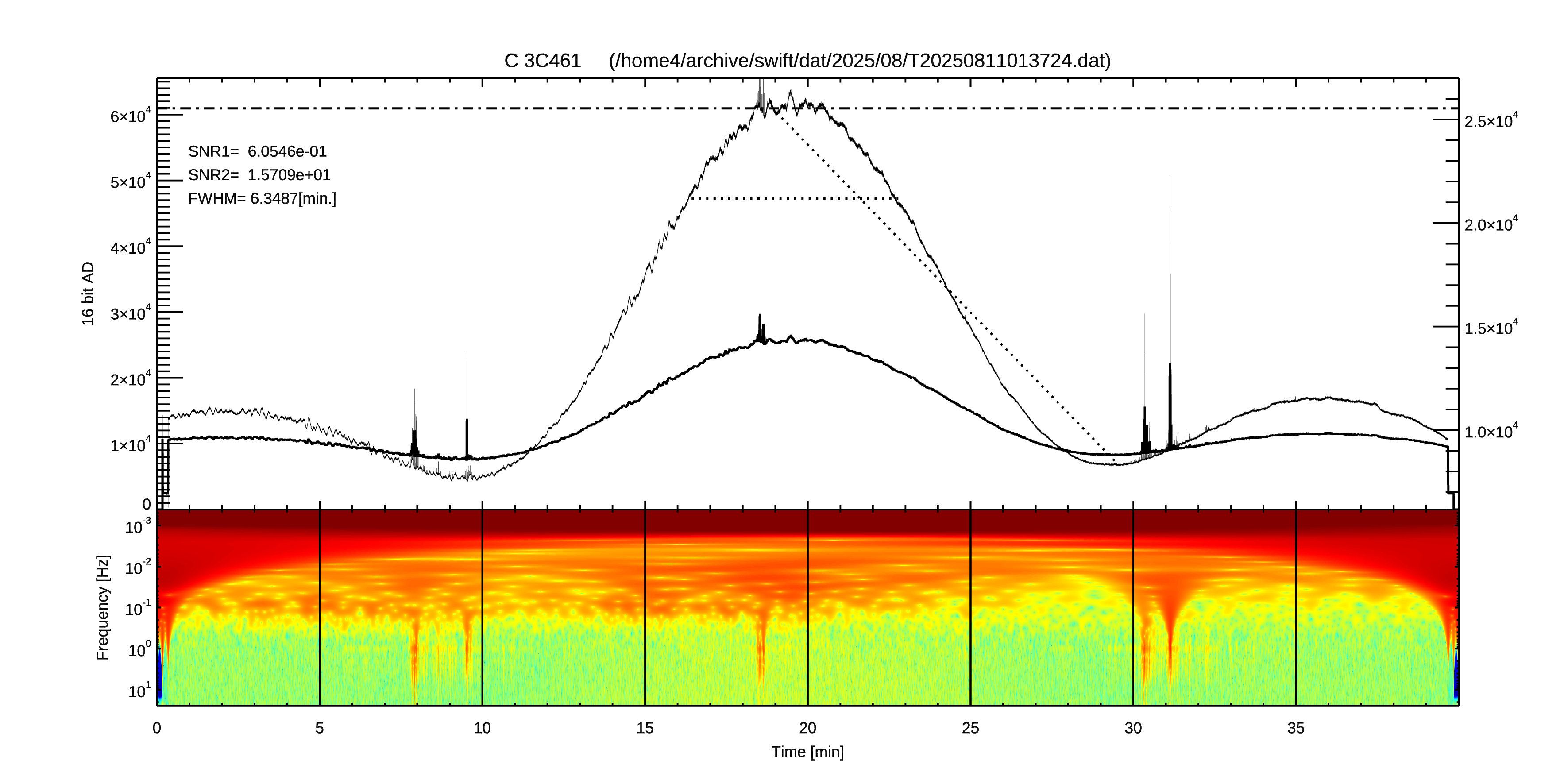Click the vertical marker line at 5 minutes in spectrogram
Image resolution: width=1568 pixels, height=784 pixels.
point(320,607)
